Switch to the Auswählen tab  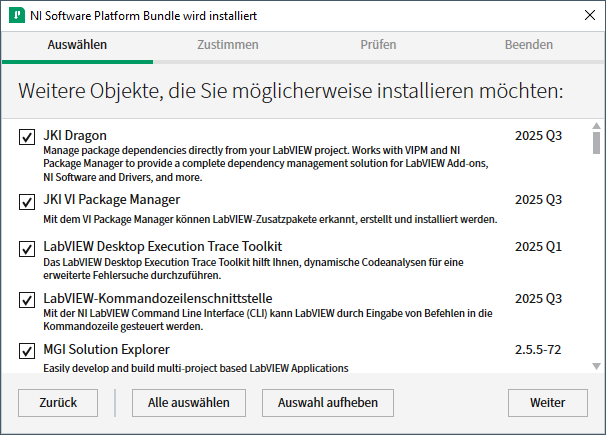pos(77,46)
